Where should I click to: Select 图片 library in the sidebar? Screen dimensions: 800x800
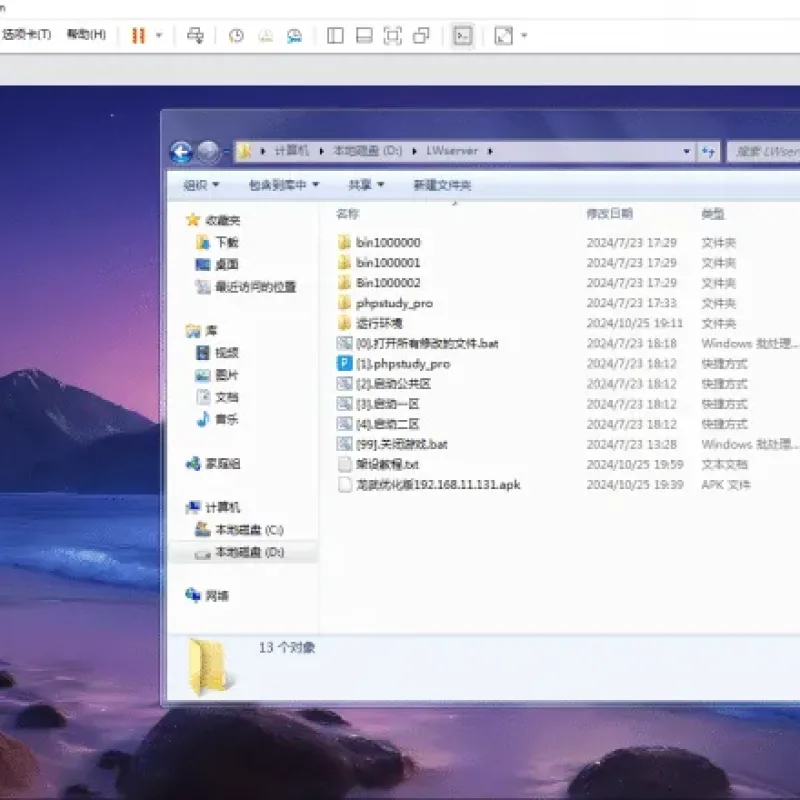pyautogui.click(x=227, y=375)
